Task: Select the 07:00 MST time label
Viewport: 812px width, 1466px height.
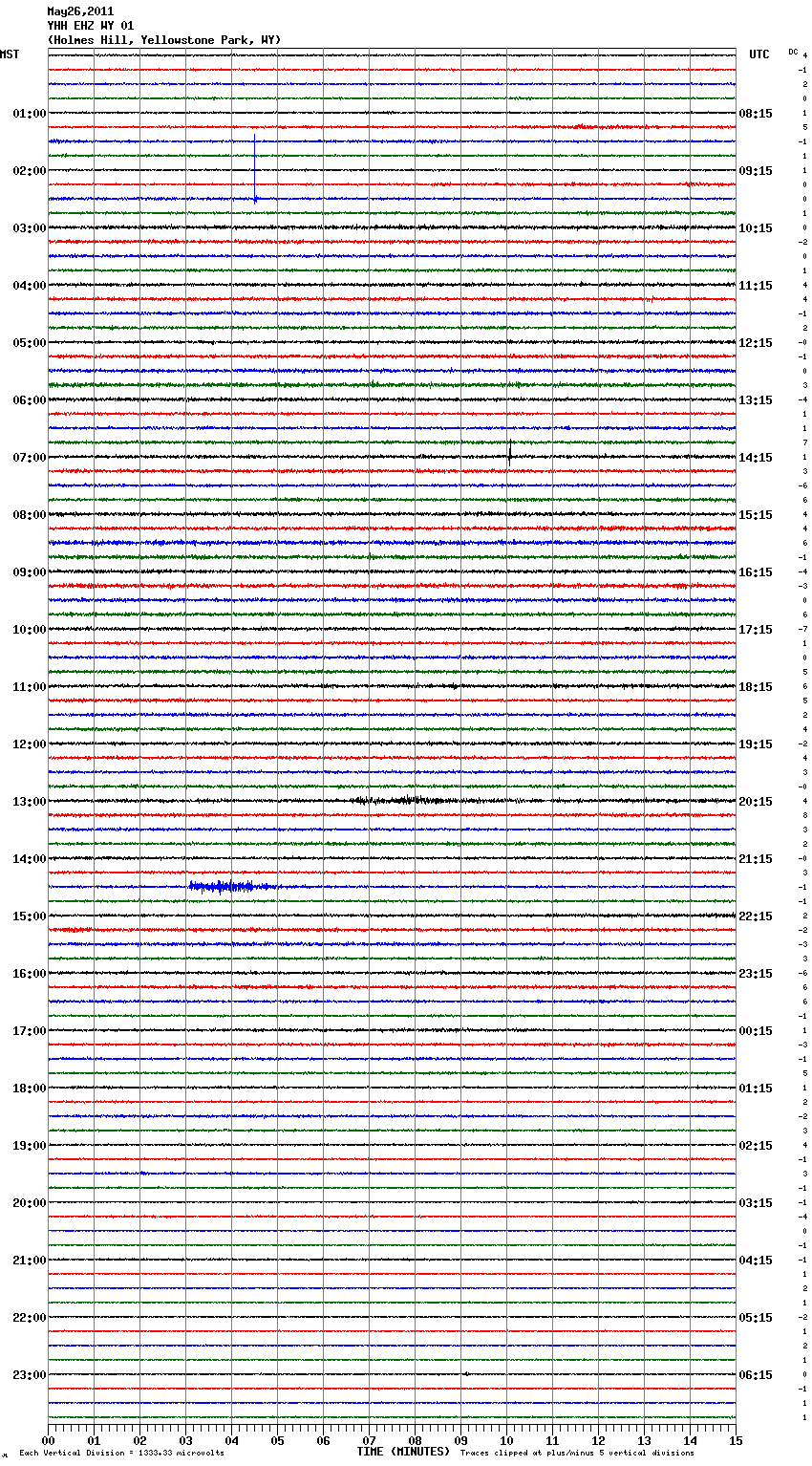Action: click(30, 458)
